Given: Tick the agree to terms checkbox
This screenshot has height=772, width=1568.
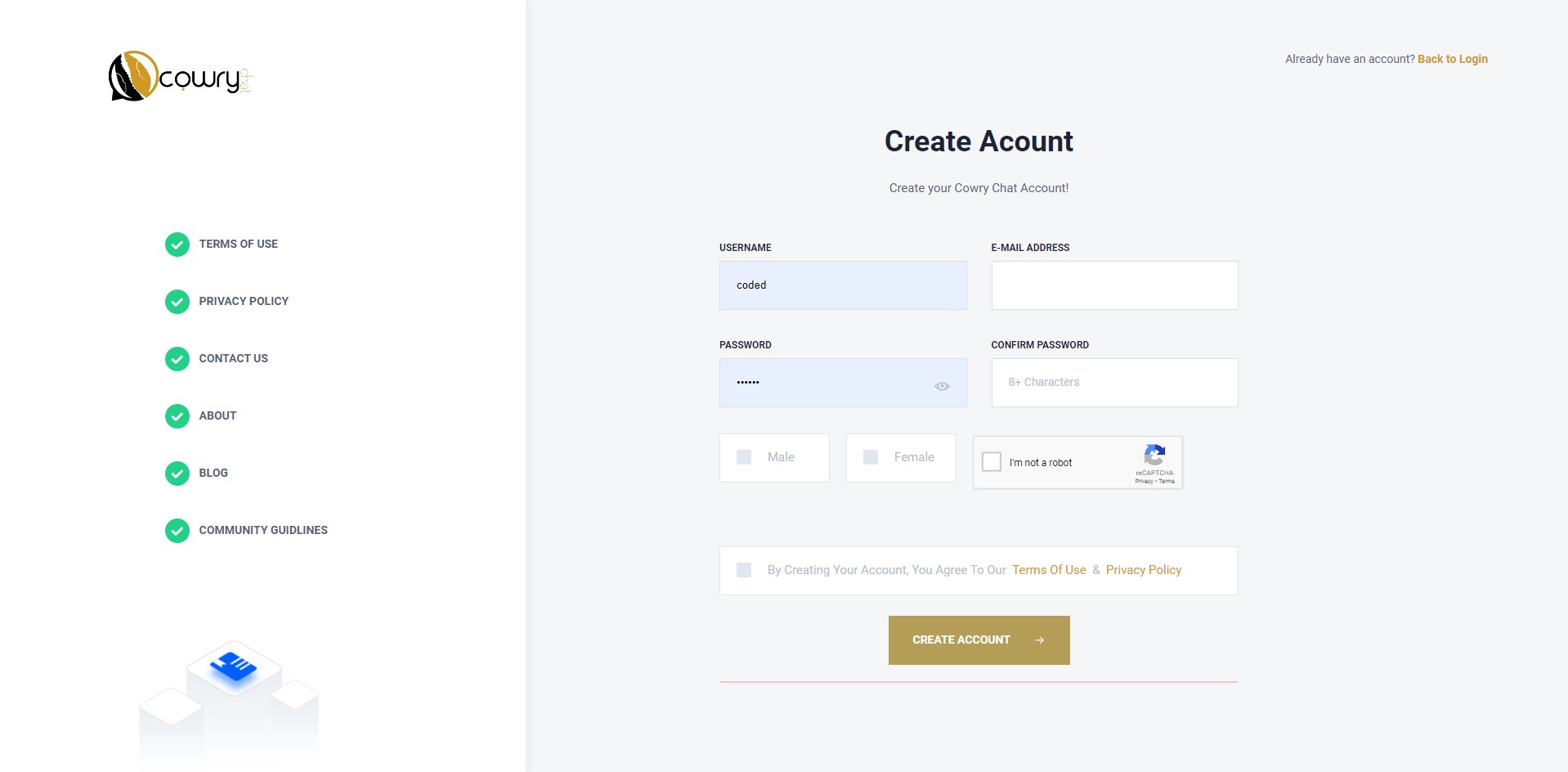Looking at the screenshot, I should [744, 570].
